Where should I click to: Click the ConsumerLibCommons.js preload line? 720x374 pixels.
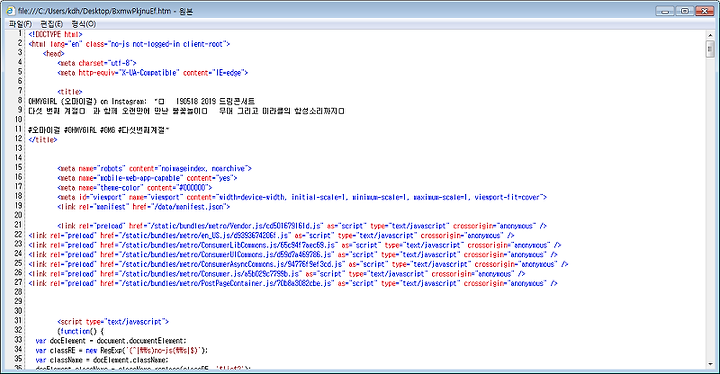coord(295,245)
